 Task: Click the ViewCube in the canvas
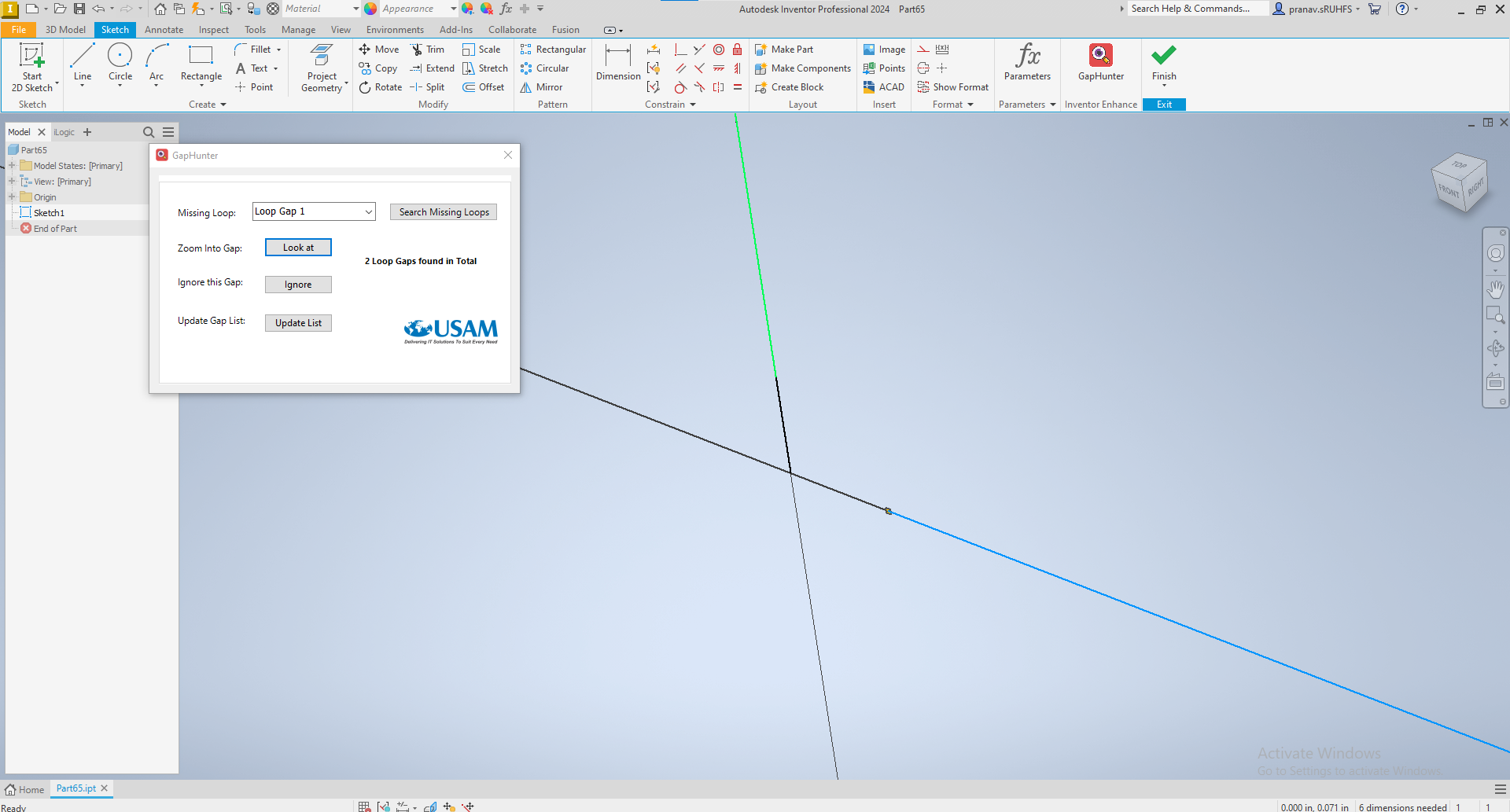pyautogui.click(x=1460, y=182)
